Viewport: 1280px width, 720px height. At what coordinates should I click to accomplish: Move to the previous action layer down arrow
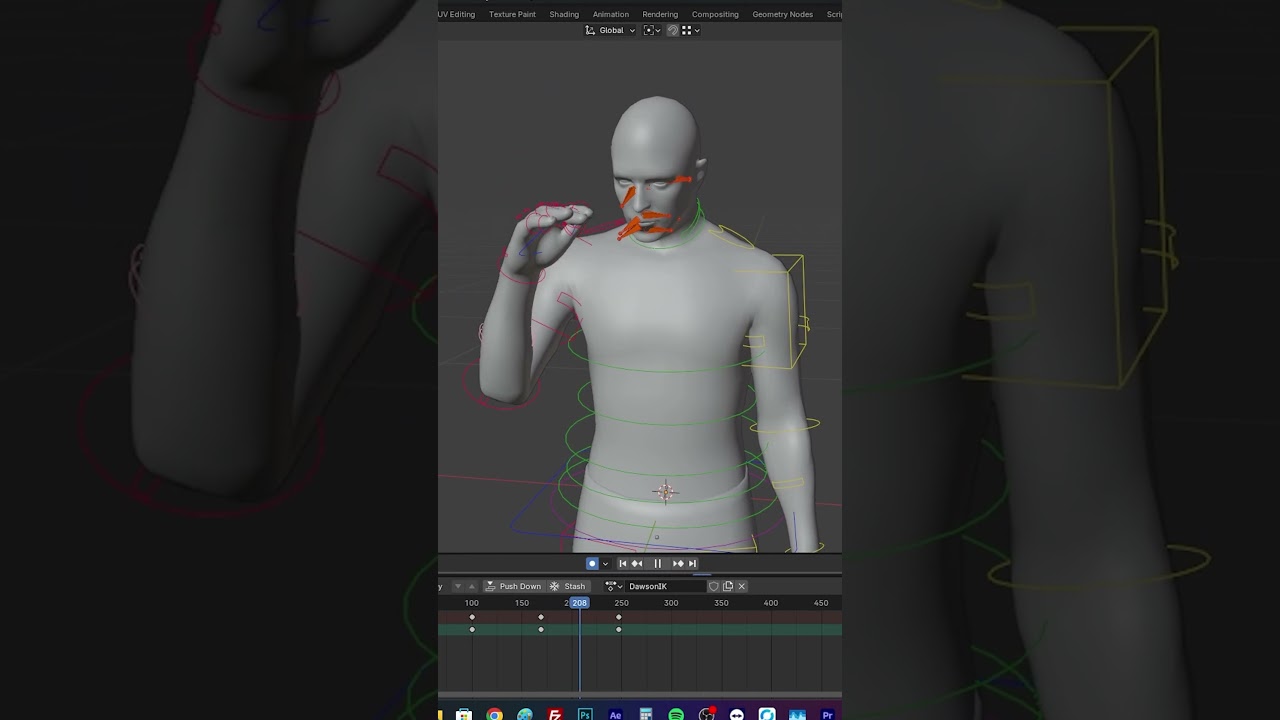(x=458, y=586)
